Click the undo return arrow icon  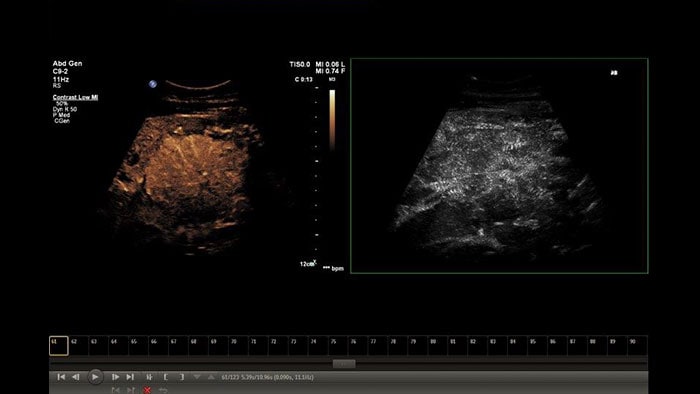tap(163, 390)
